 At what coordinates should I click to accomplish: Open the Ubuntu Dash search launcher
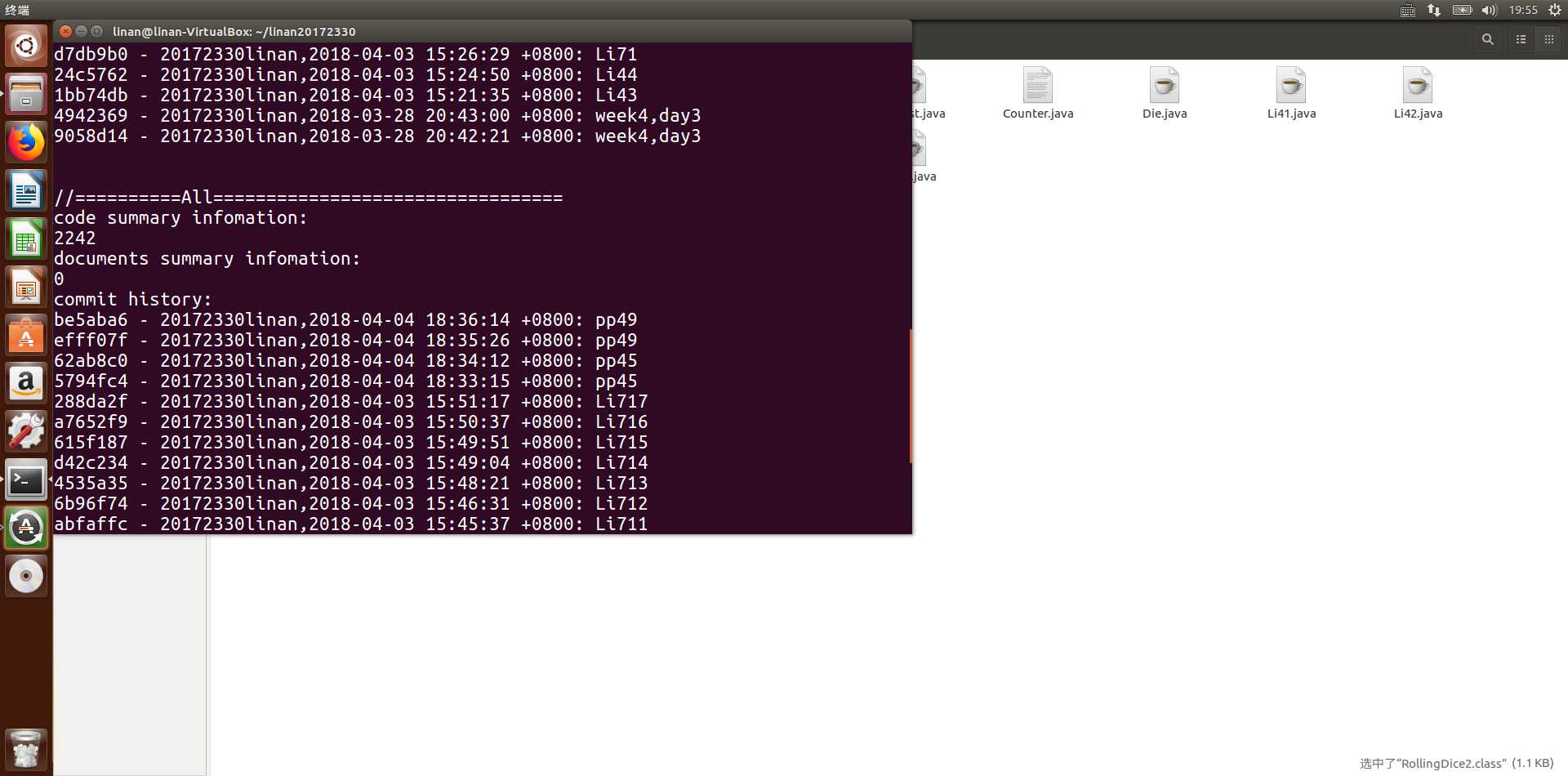click(x=26, y=46)
